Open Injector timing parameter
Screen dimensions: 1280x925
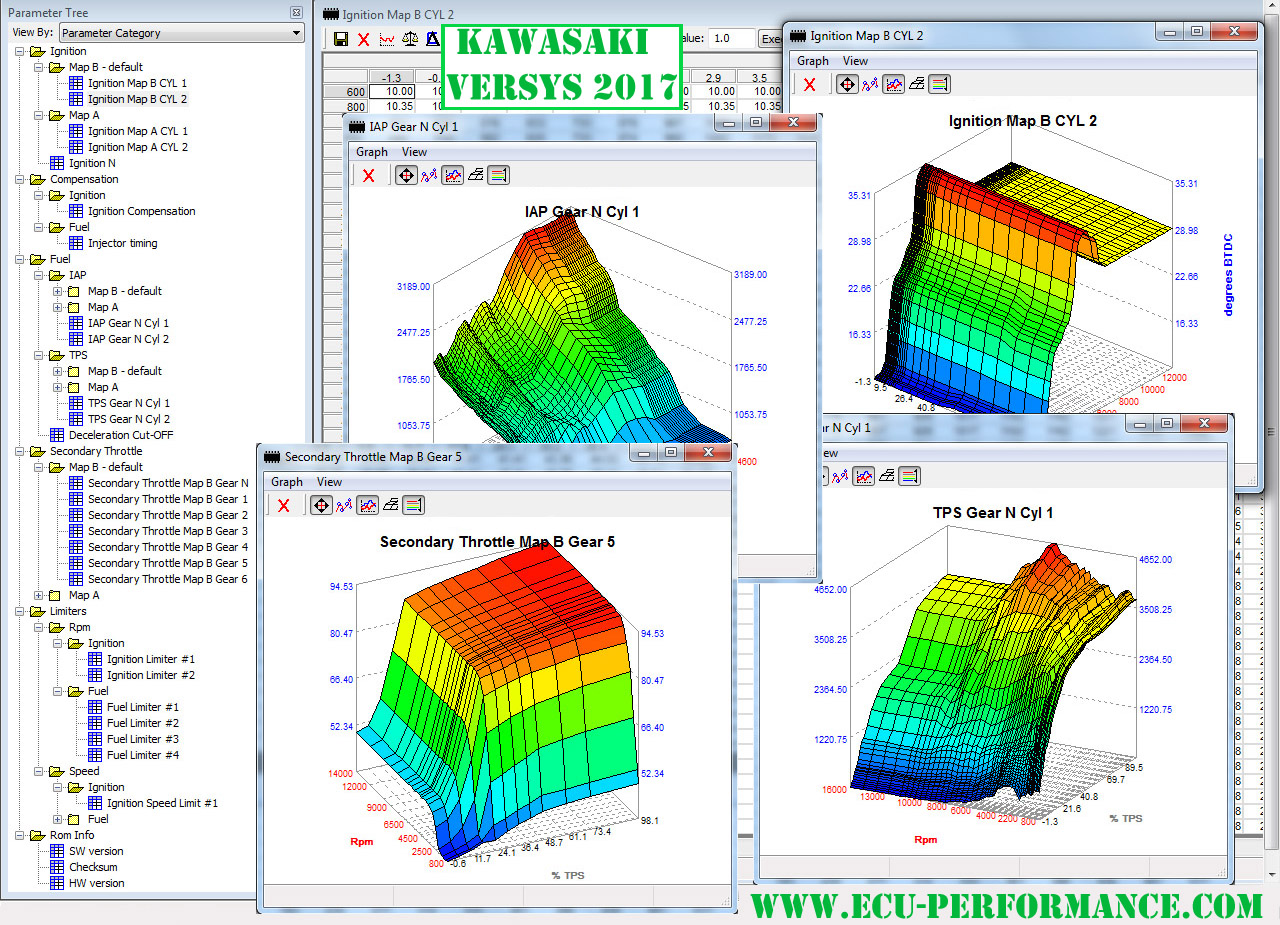[122, 243]
